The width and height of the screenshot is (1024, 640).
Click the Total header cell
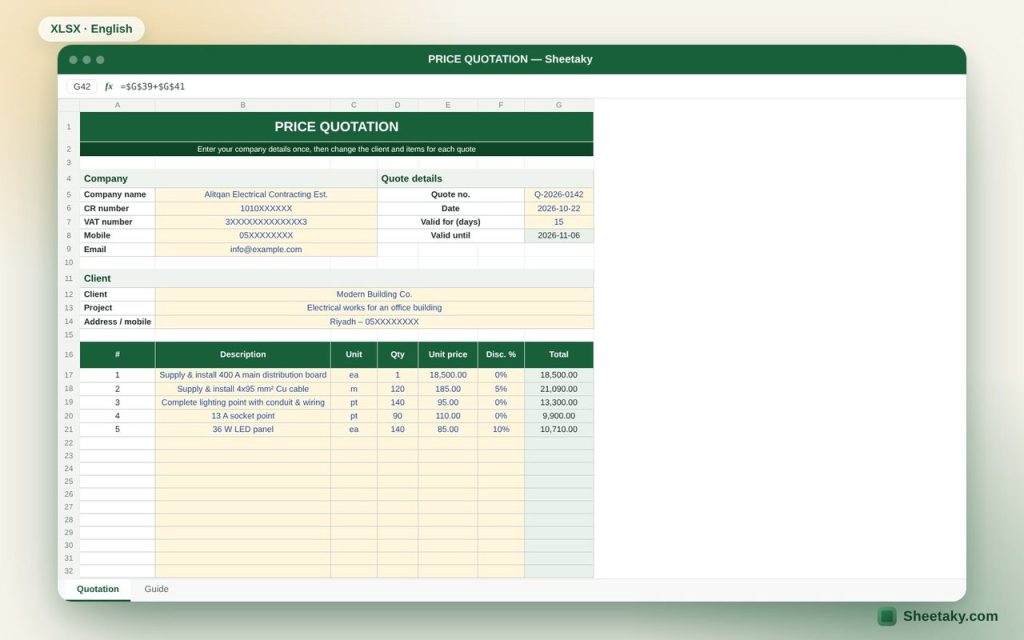click(x=558, y=355)
